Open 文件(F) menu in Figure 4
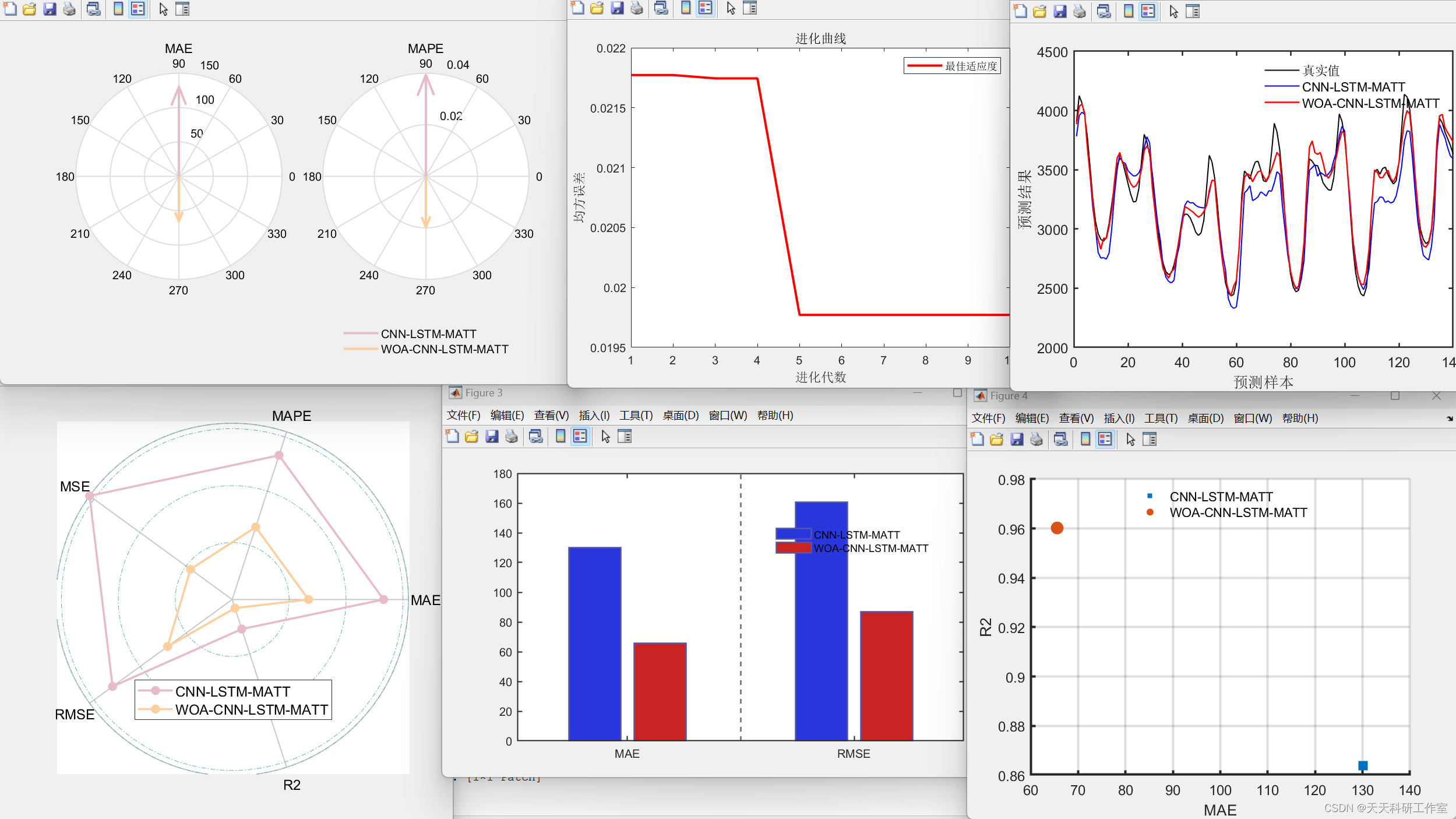This screenshot has width=1456, height=819. (989, 418)
